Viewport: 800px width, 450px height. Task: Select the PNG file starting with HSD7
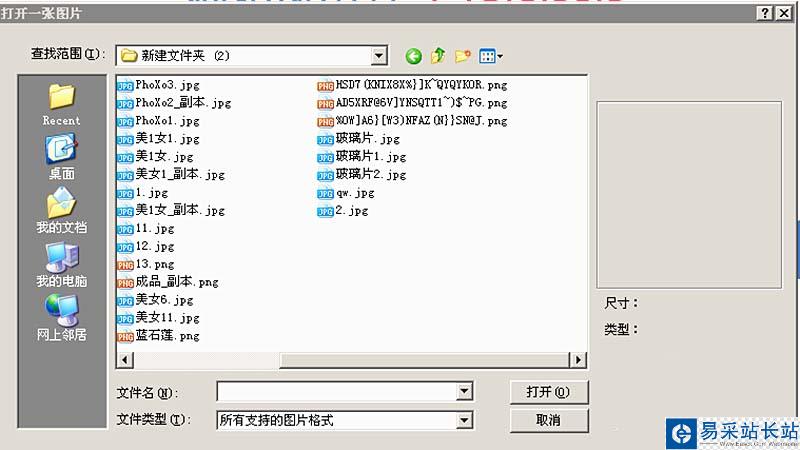[412, 85]
